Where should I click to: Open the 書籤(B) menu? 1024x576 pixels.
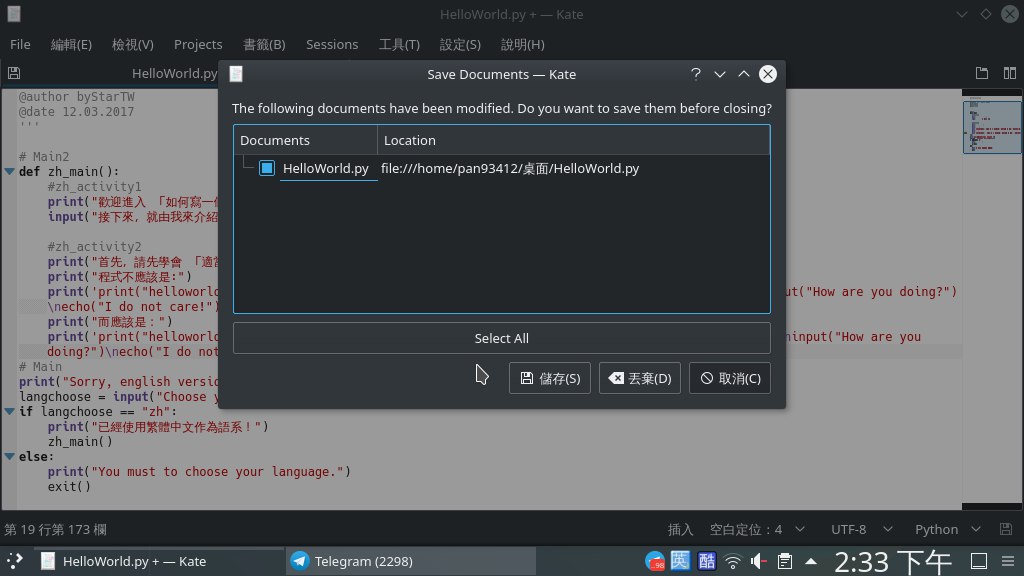264,44
